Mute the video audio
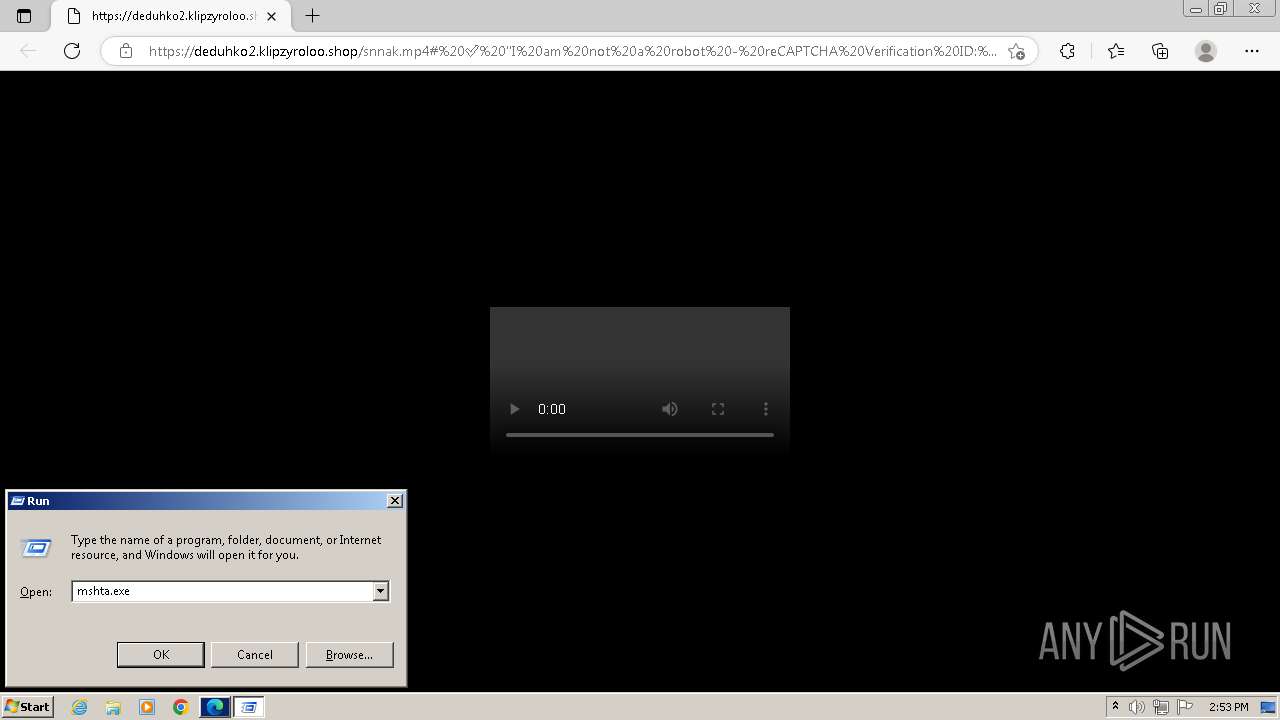 670,409
